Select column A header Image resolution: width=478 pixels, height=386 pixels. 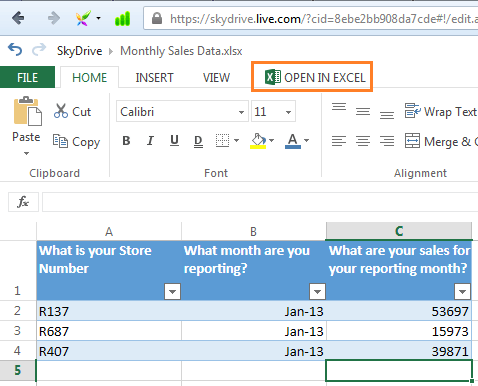coord(109,231)
